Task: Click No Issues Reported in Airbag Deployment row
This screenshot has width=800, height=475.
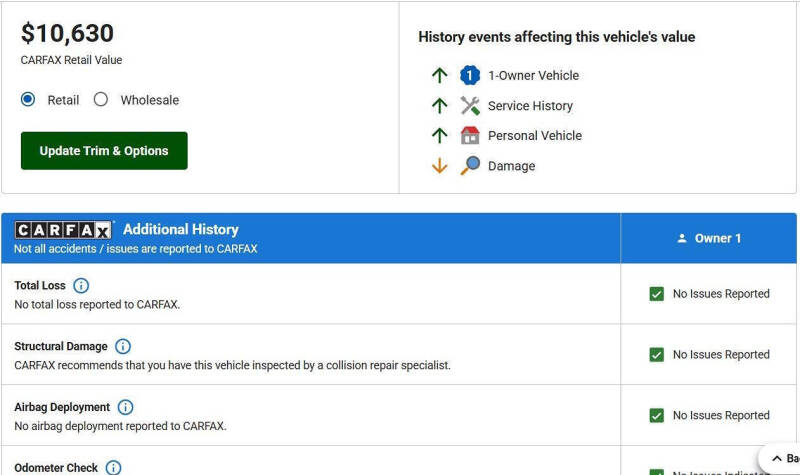Action: (x=721, y=415)
